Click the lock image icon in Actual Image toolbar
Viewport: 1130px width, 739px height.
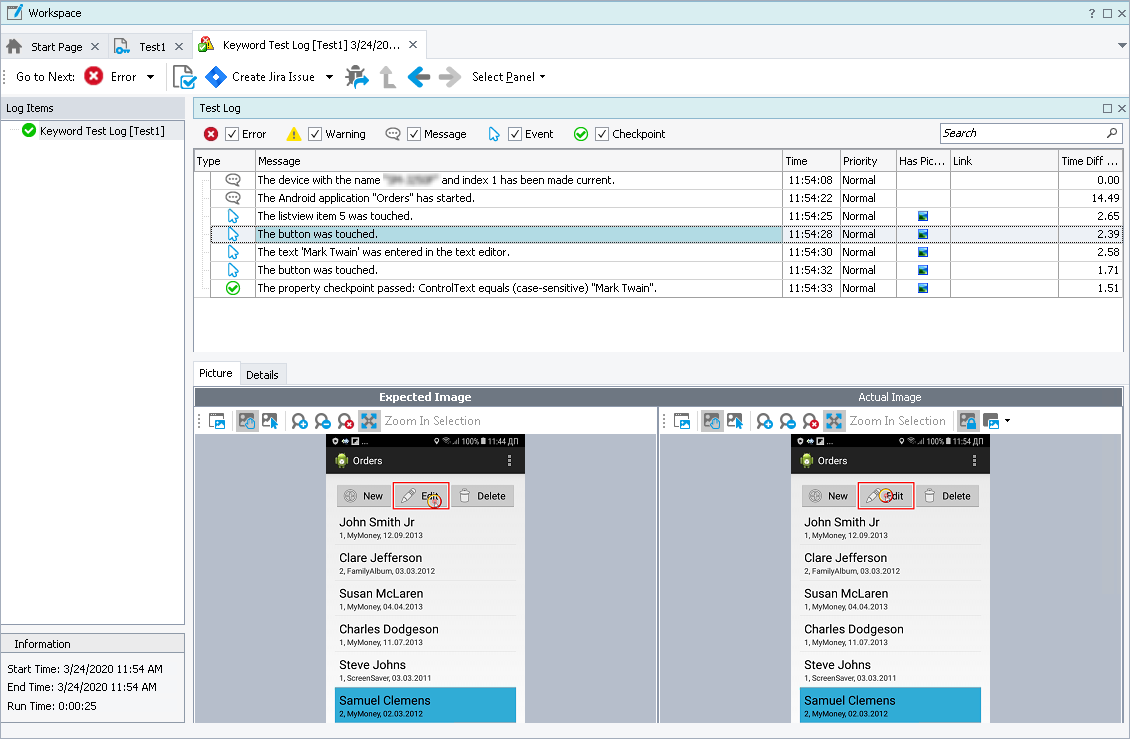pyautogui.click(x=967, y=421)
